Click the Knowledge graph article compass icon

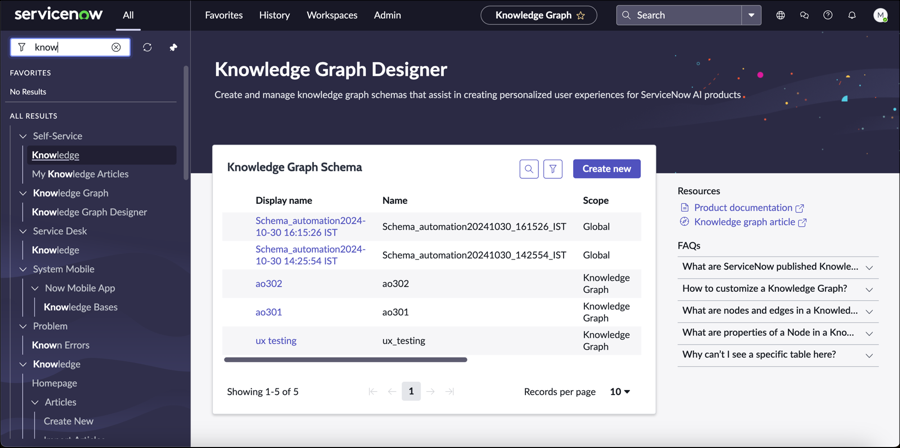[x=684, y=222]
